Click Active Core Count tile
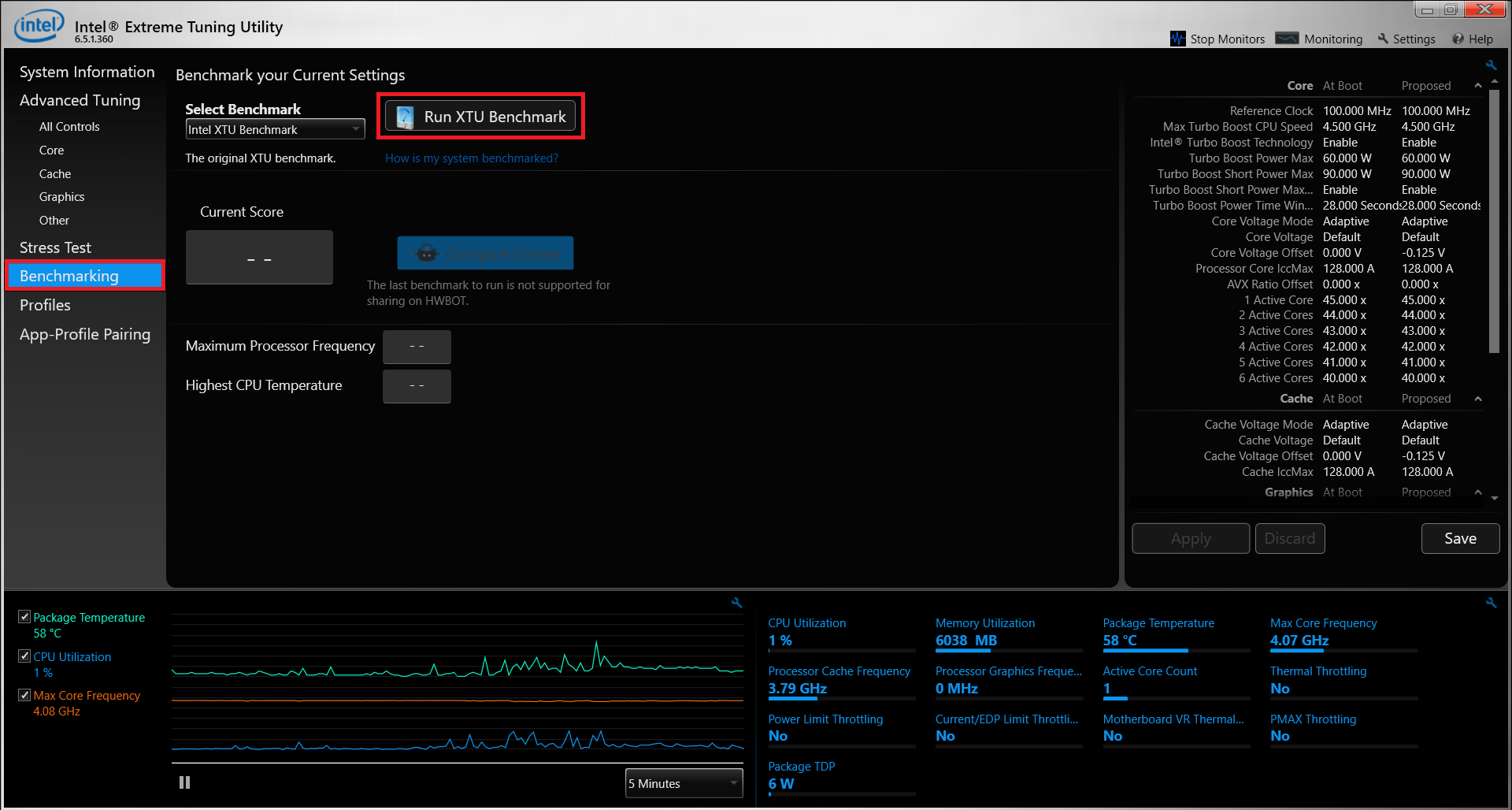1512x810 pixels. coord(1176,682)
